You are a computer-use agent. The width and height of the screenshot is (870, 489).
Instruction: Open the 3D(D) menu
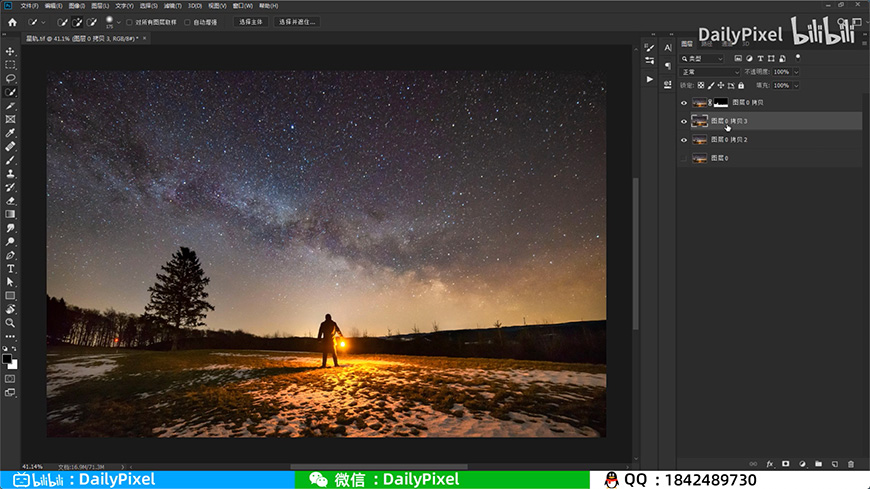click(x=195, y=6)
